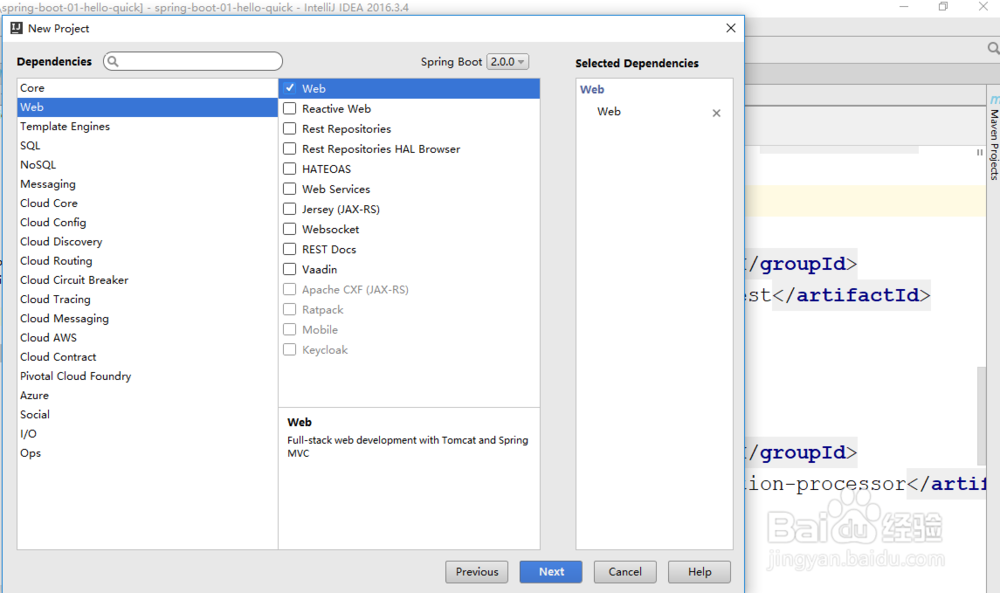Enable the Reactive Web dependency
This screenshot has width=1000, height=593.
(287, 108)
